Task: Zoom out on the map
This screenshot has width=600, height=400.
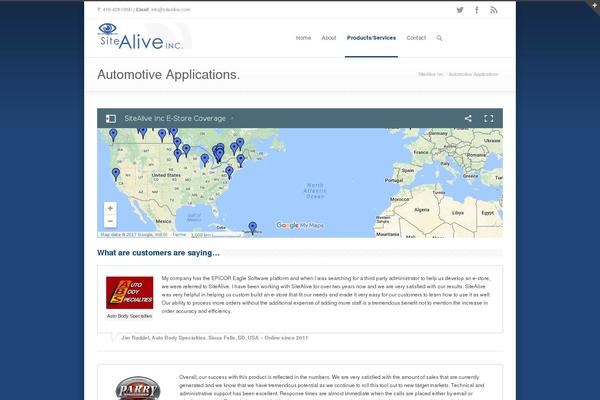Action: coord(110,221)
